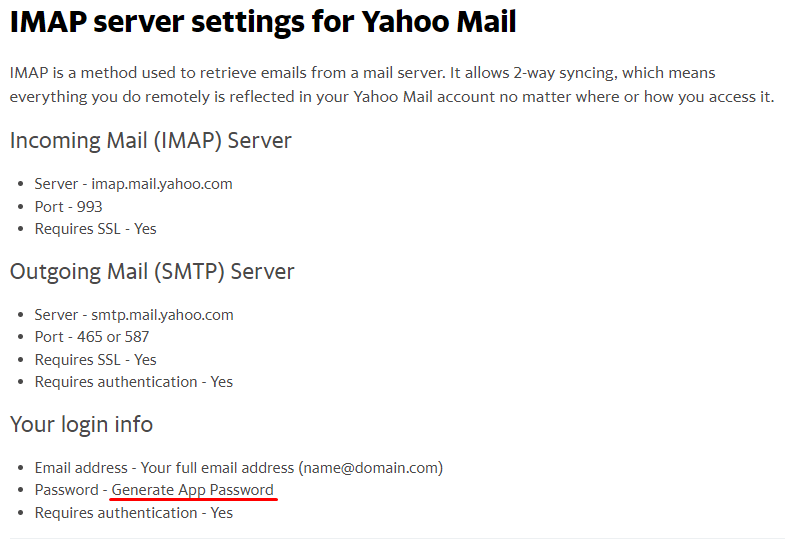The image size is (798, 543).
Task: Click Requires authentication line under Outgoing Mail
Action: 134,381
